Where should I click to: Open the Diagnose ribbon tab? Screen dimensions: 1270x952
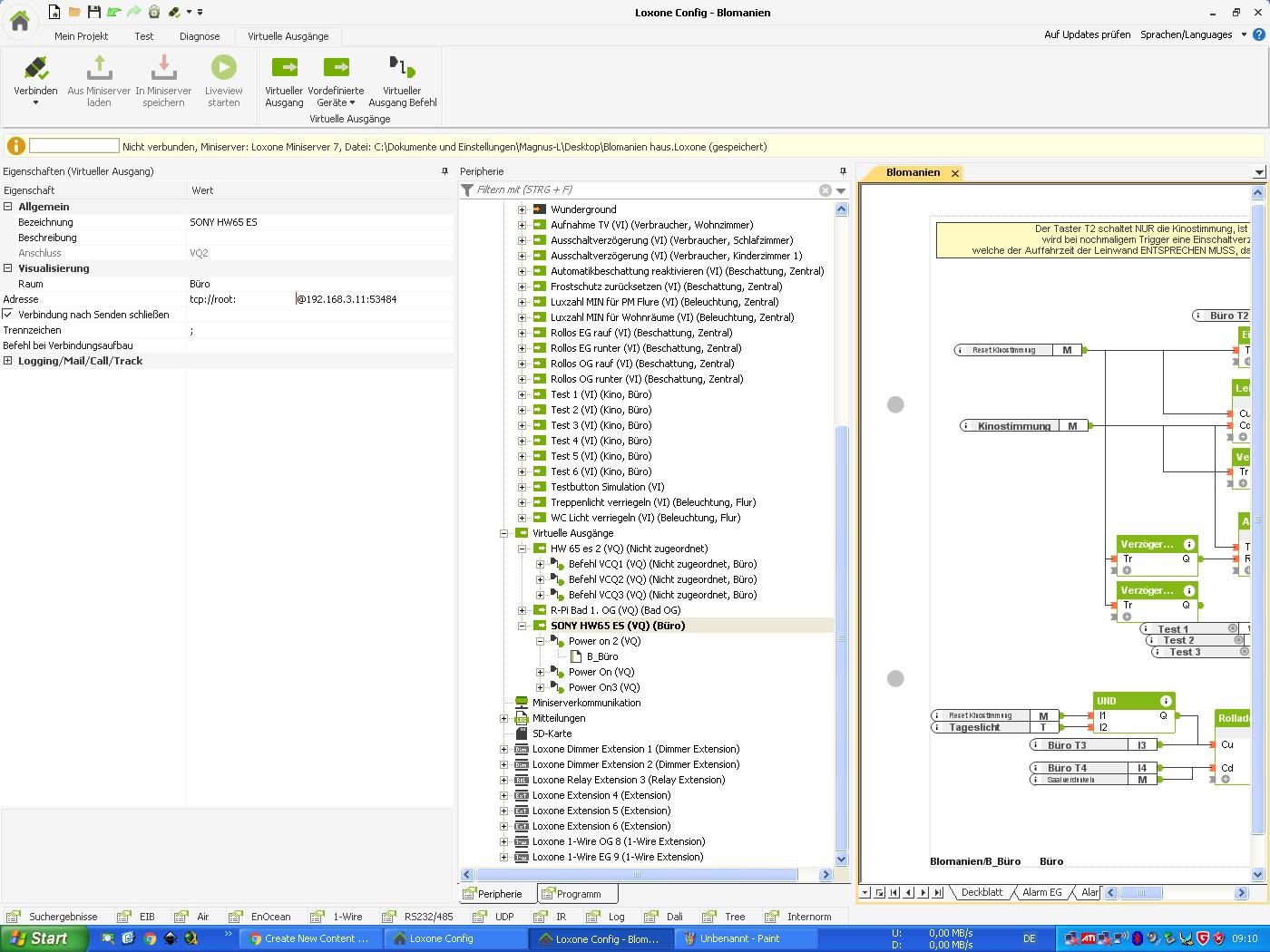(200, 36)
